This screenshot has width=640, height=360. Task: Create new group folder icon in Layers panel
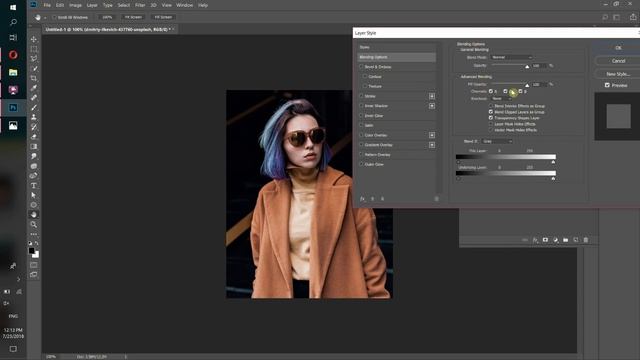click(566, 240)
